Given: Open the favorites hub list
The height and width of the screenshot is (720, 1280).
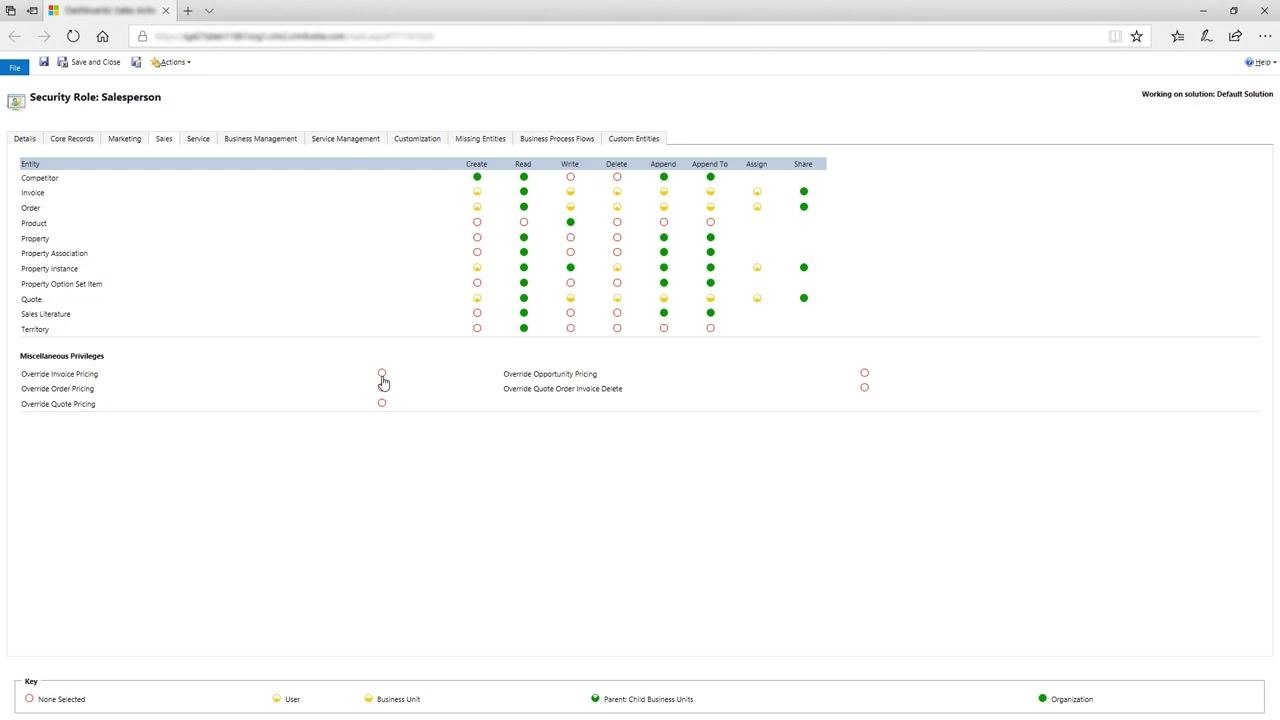Looking at the screenshot, I should 1178,36.
